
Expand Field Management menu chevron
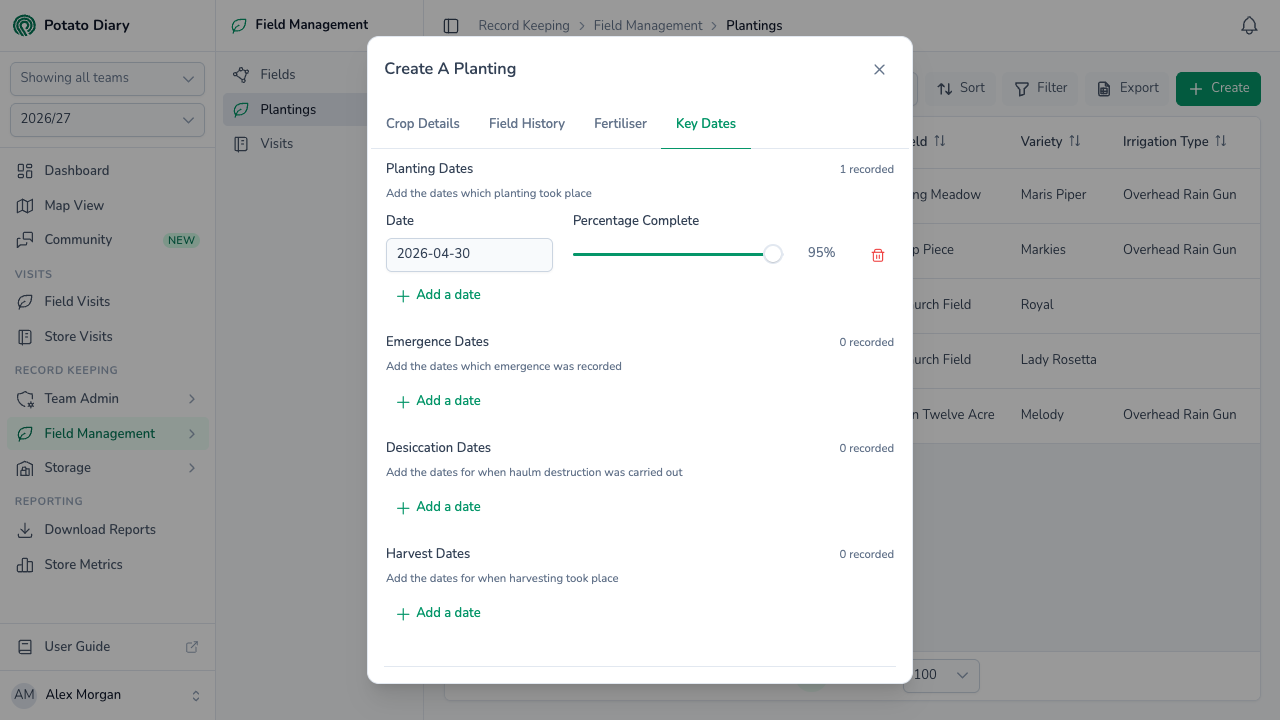[x=192, y=434]
